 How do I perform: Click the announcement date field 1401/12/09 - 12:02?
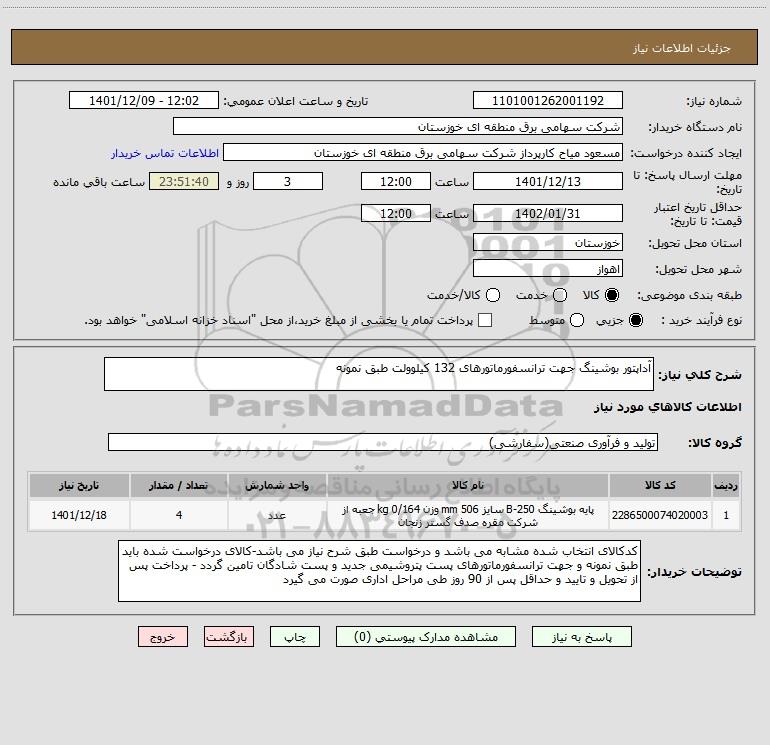tap(144, 101)
